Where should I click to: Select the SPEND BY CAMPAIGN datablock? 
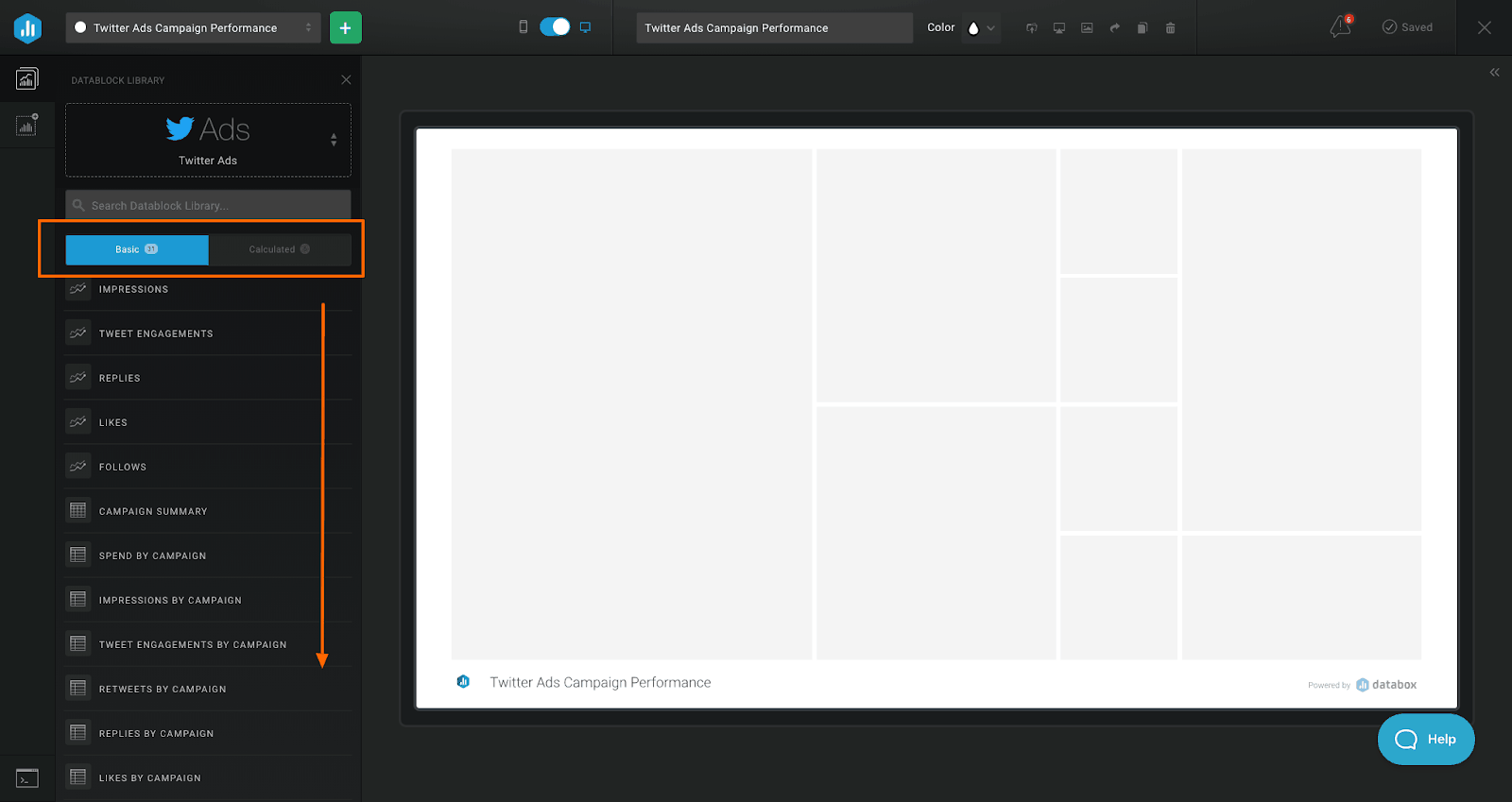click(208, 555)
